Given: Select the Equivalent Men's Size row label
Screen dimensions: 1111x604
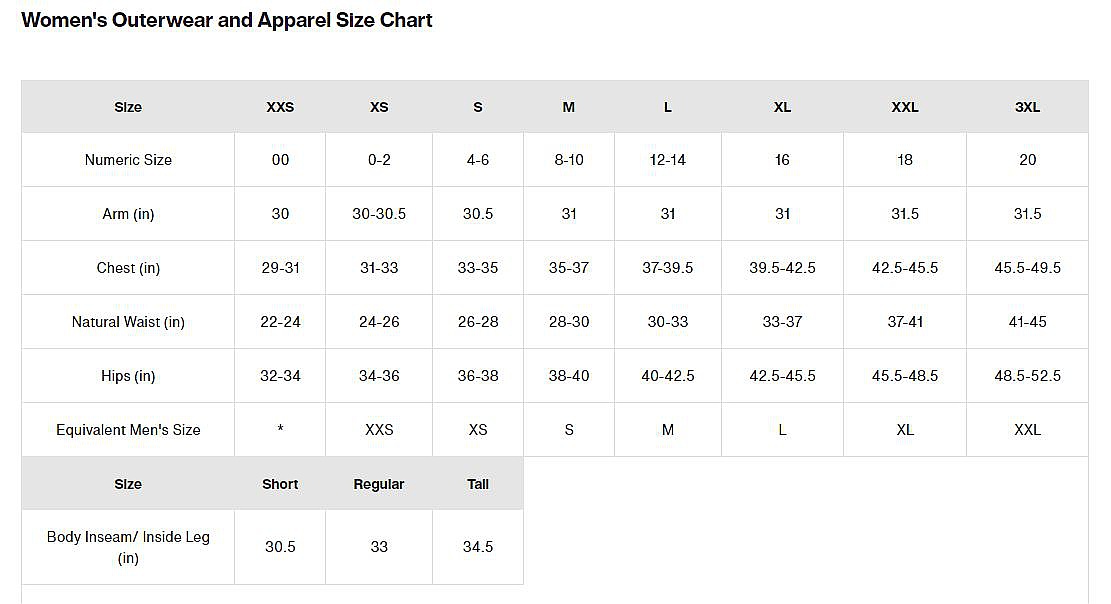Looking at the screenshot, I should 128,430.
